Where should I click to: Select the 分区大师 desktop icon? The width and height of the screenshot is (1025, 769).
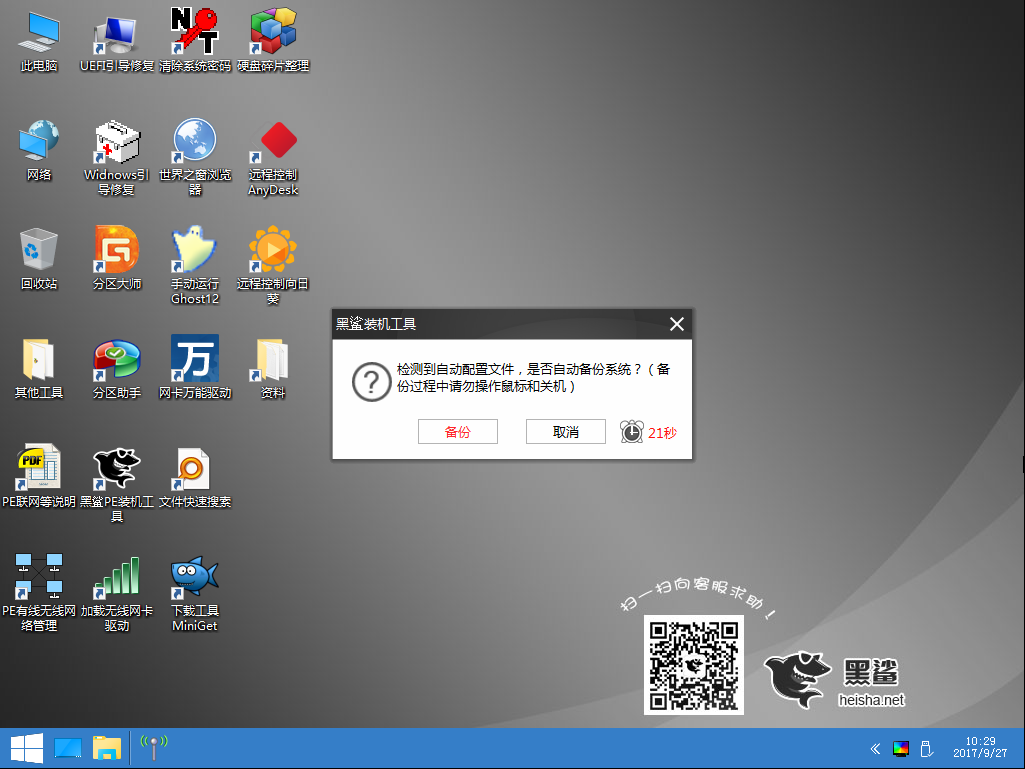pos(117,250)
